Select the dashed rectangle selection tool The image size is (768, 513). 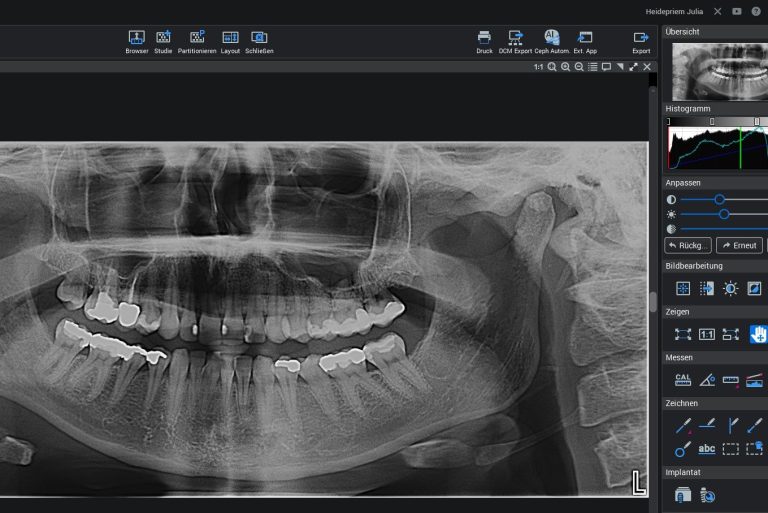[x=730, y=449]
